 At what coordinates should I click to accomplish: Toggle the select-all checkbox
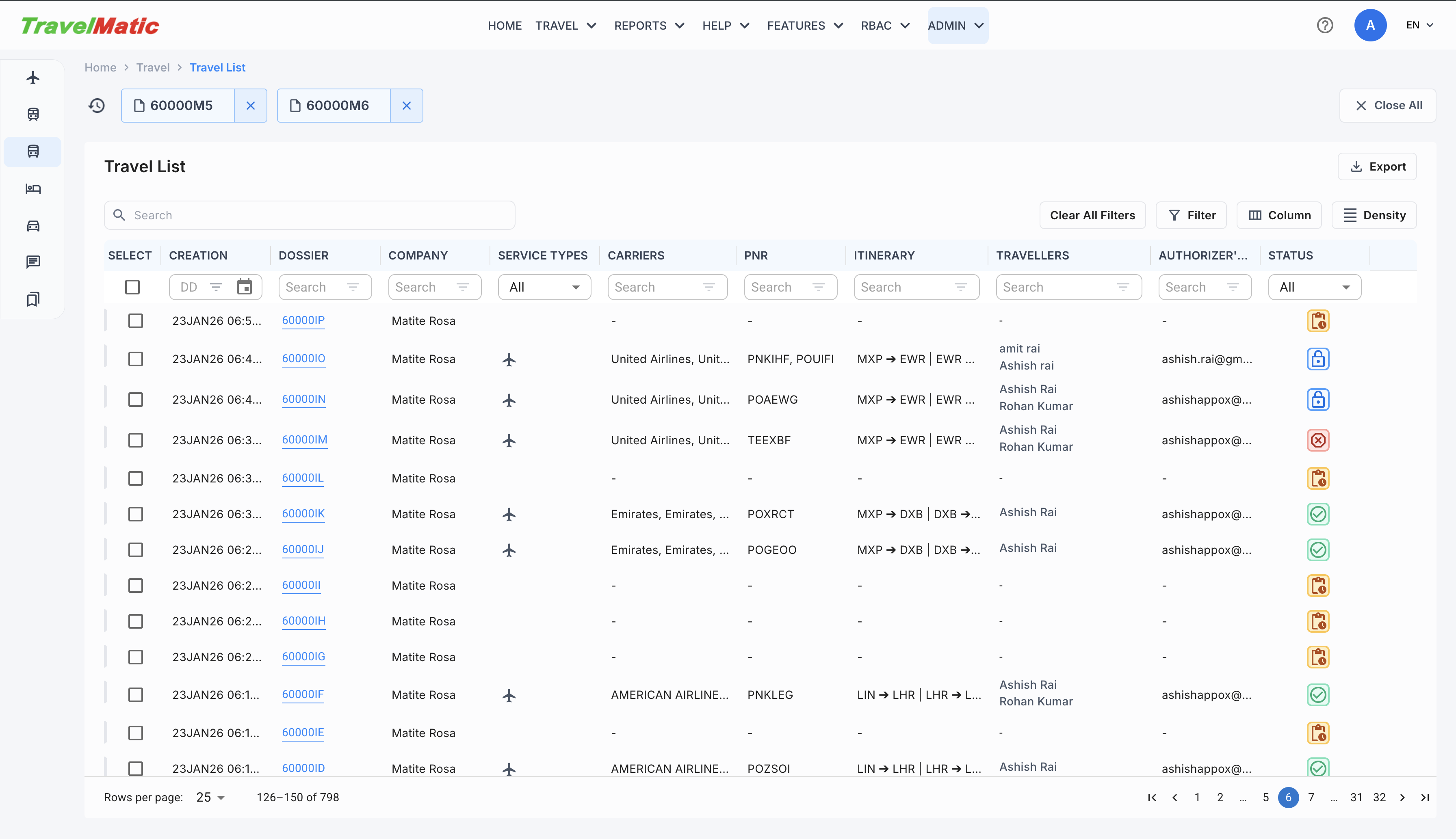(x=132, y=287)
